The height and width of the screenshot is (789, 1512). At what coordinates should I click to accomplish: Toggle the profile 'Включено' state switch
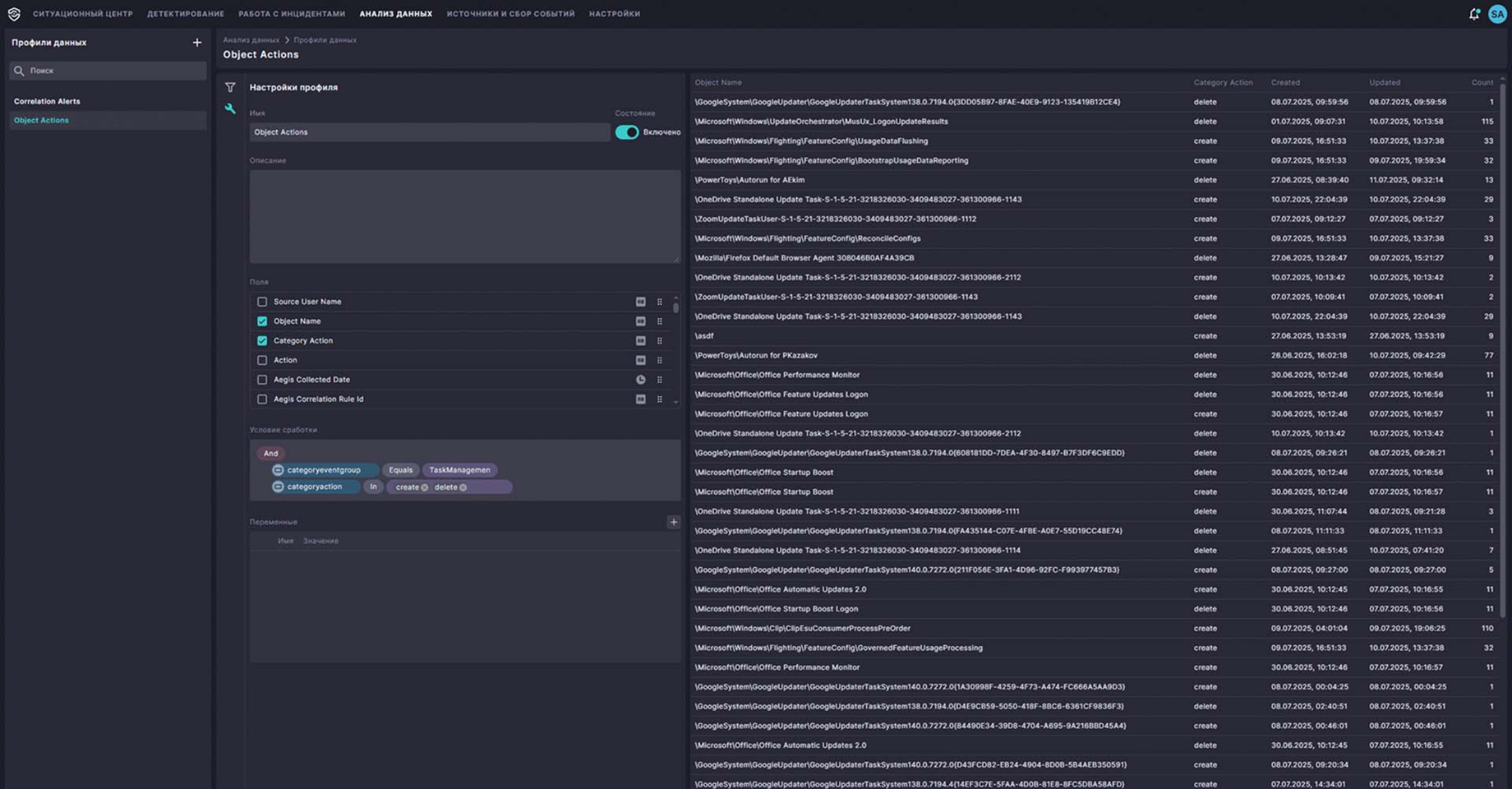click(x=627, y=132)
